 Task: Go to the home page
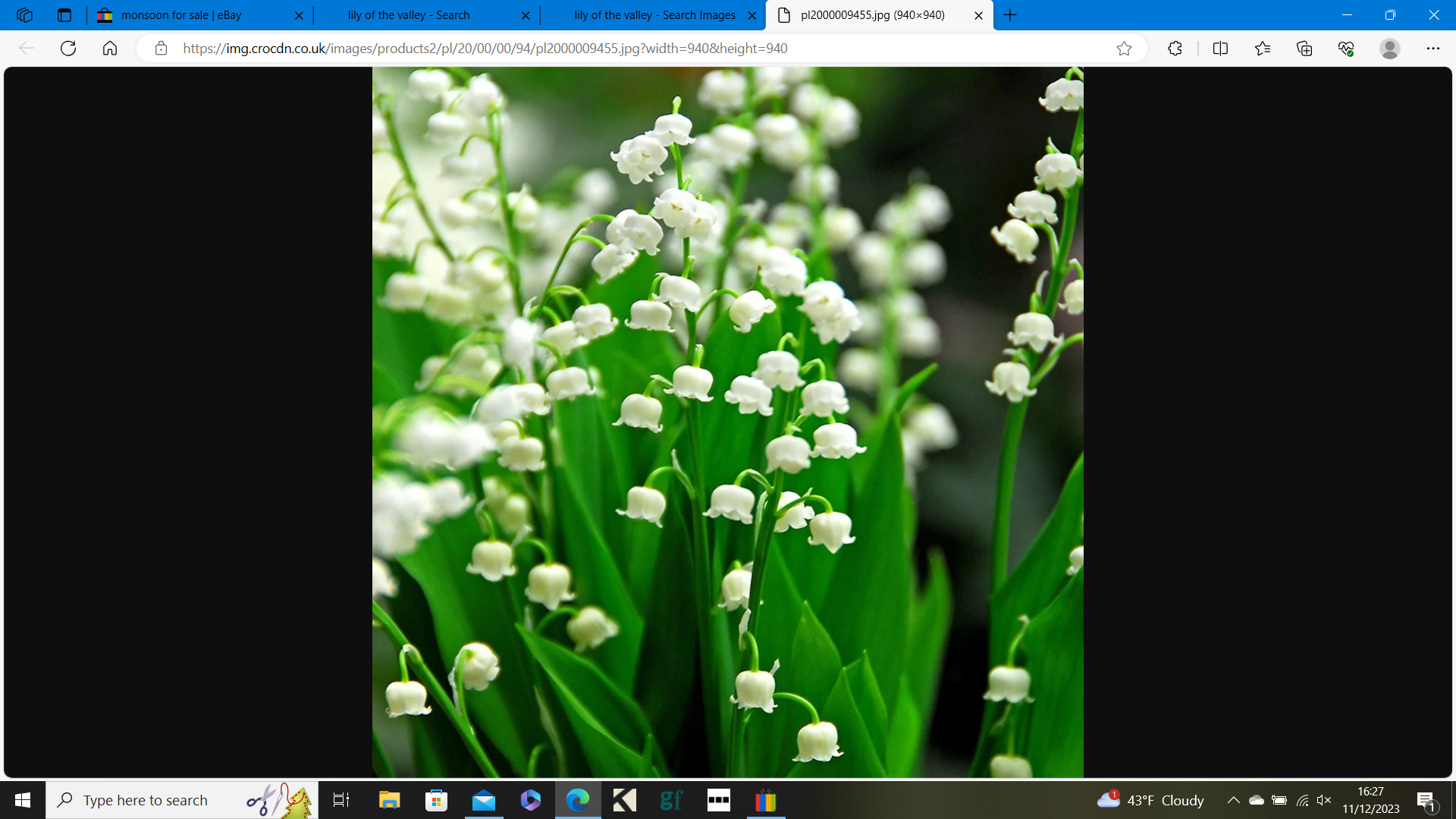[x=110, y=49]
